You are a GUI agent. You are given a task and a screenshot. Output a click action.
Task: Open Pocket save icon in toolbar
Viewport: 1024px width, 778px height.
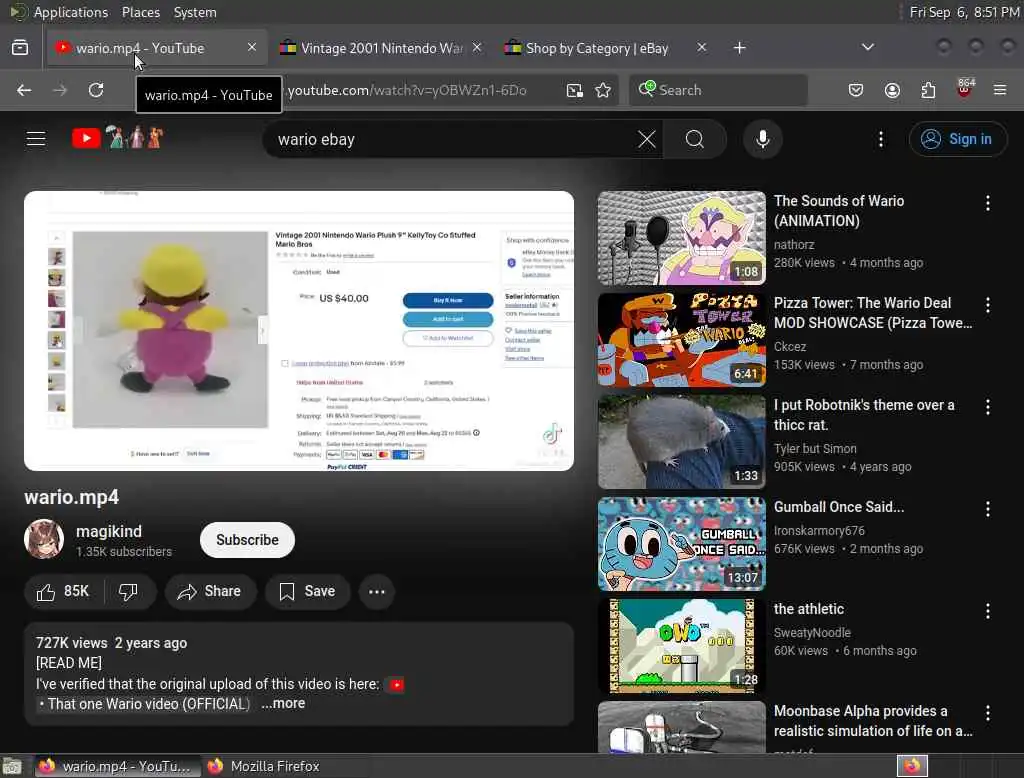tap(856, 90)
